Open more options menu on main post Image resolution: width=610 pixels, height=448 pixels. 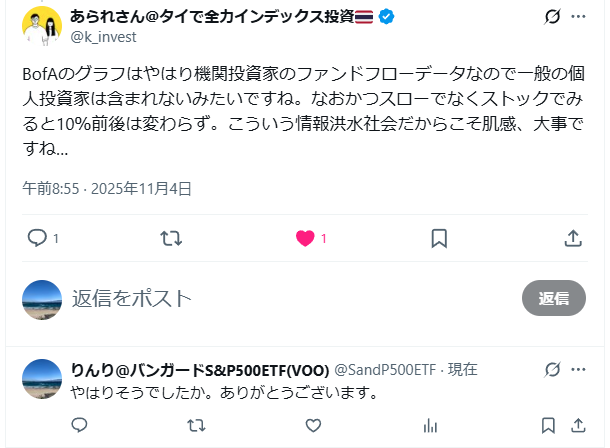[578, 16]
